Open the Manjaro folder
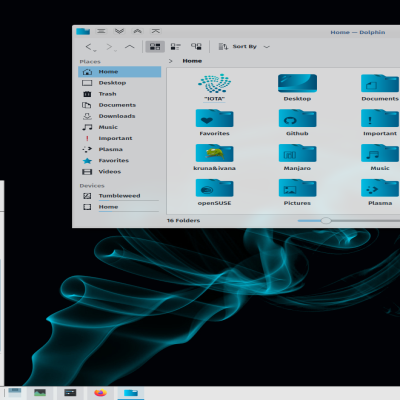The height and width of the screenshot is (400, 400). [297, 157]
